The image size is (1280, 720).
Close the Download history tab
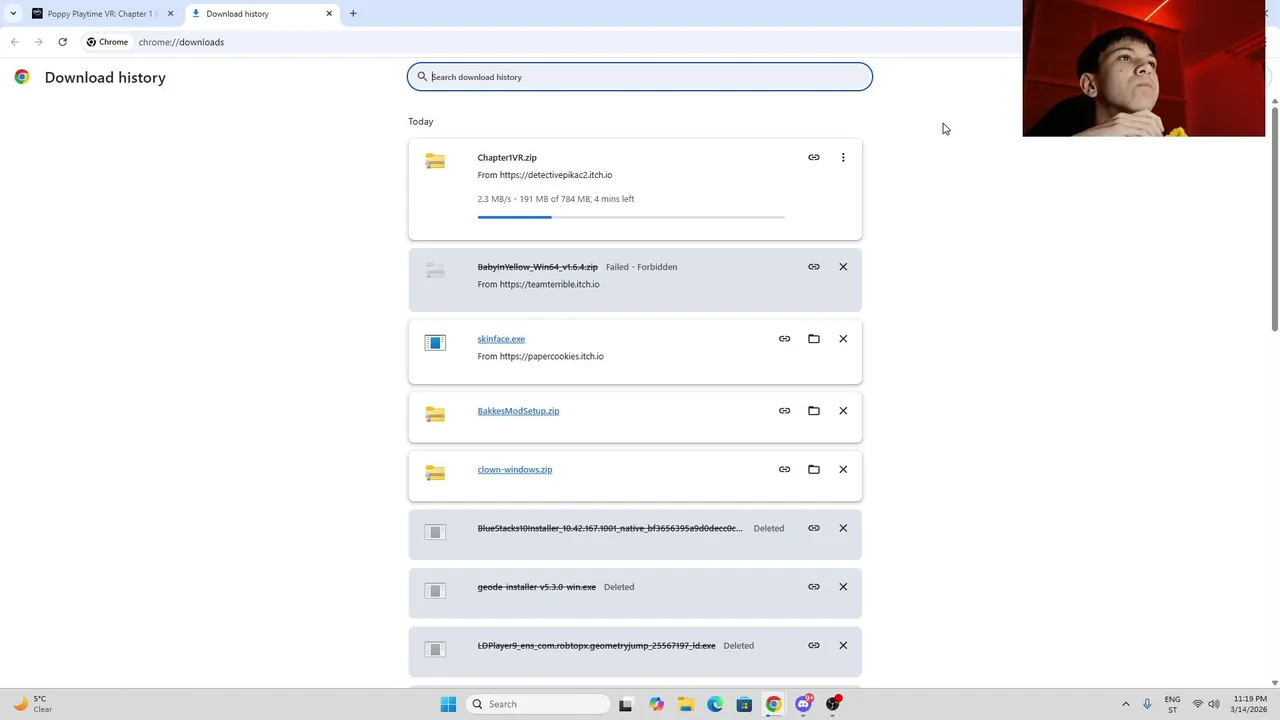pyautogui.click(x=329, y=14)
